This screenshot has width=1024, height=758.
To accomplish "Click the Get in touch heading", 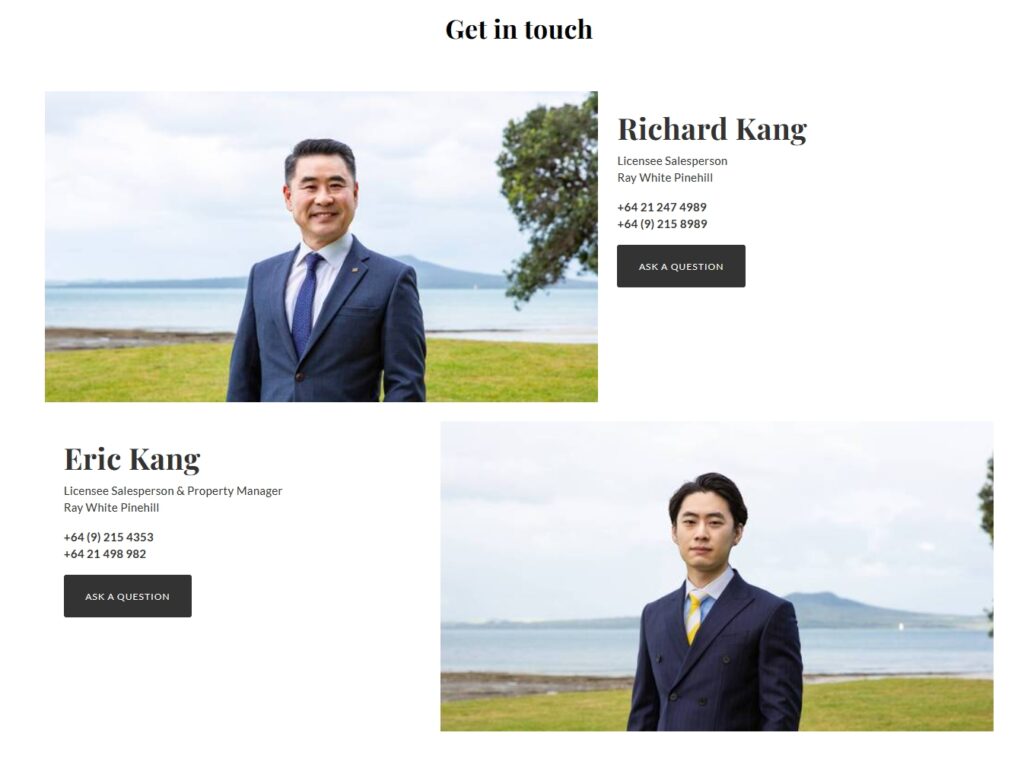I will pos(519,29).
